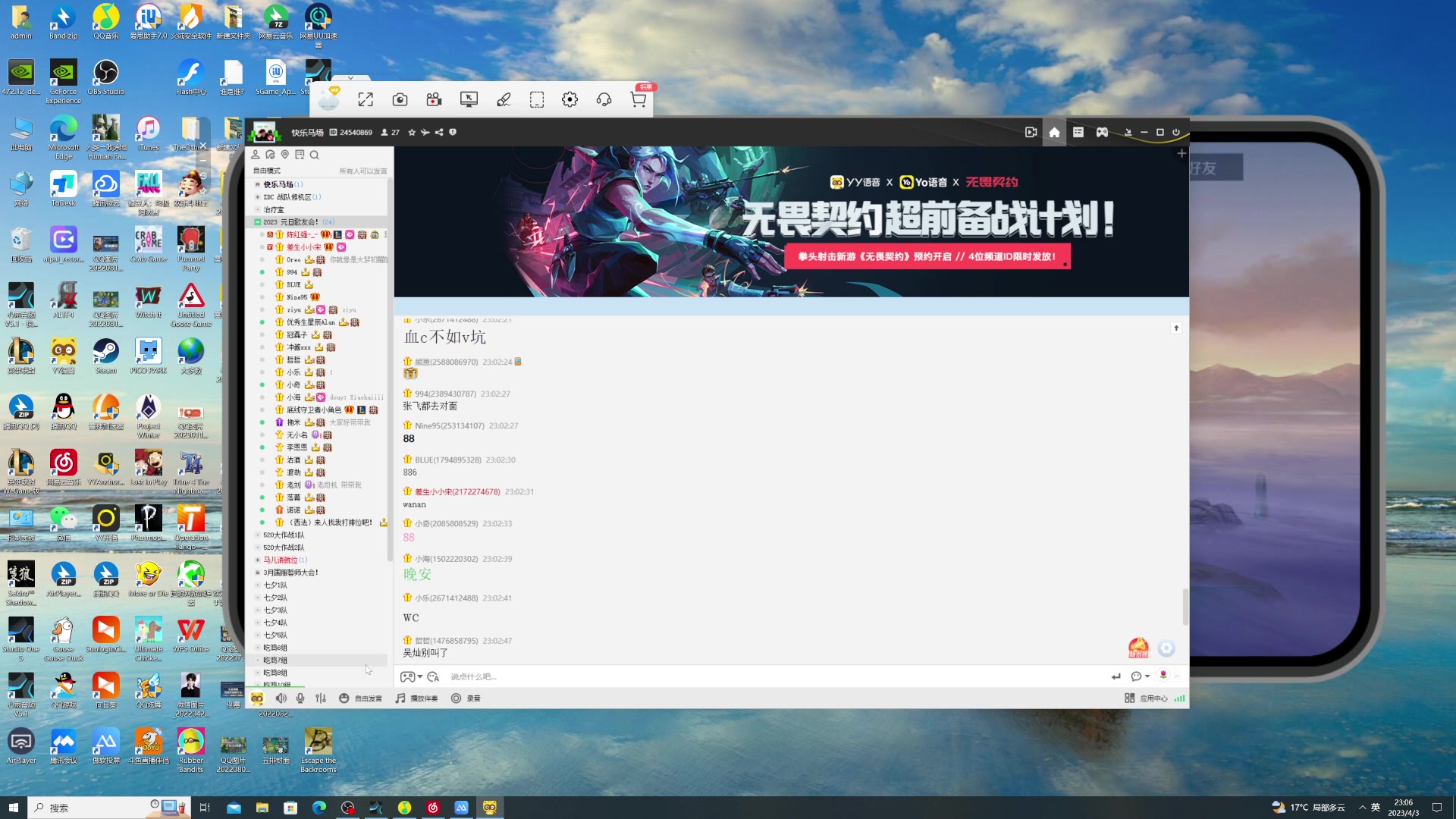Click the screen share monitor tool
Image resolution: width=1456 pixels, height=819 pixels.
(x=469, y=100)
